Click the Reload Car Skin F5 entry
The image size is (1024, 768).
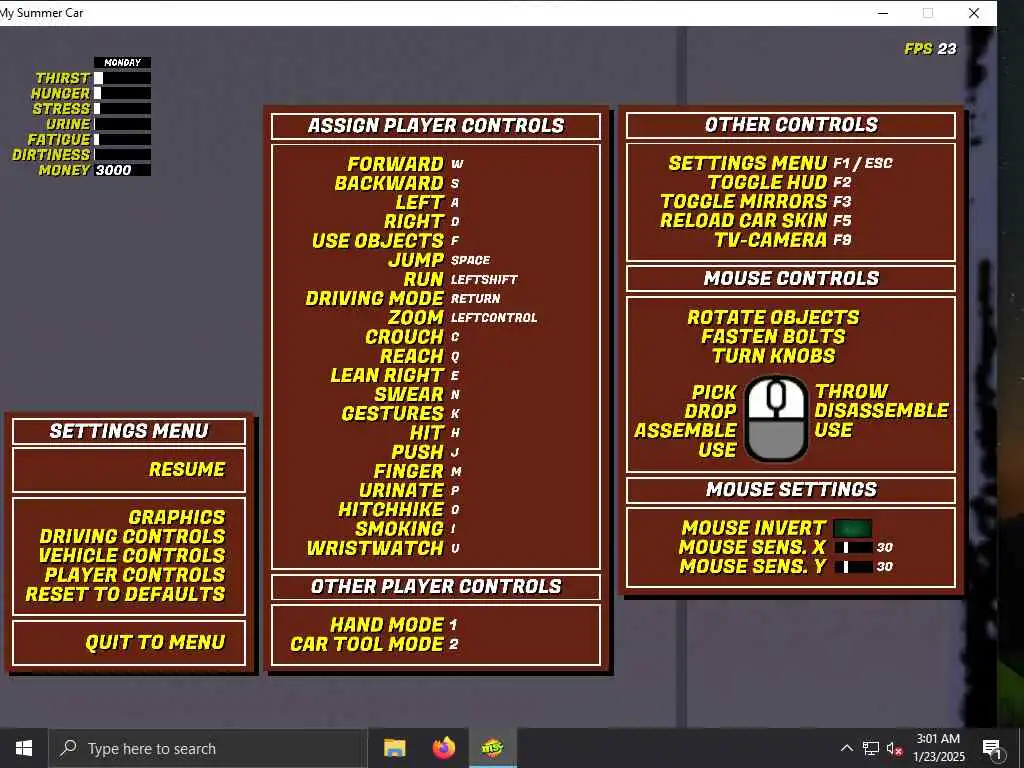[756, 221]
